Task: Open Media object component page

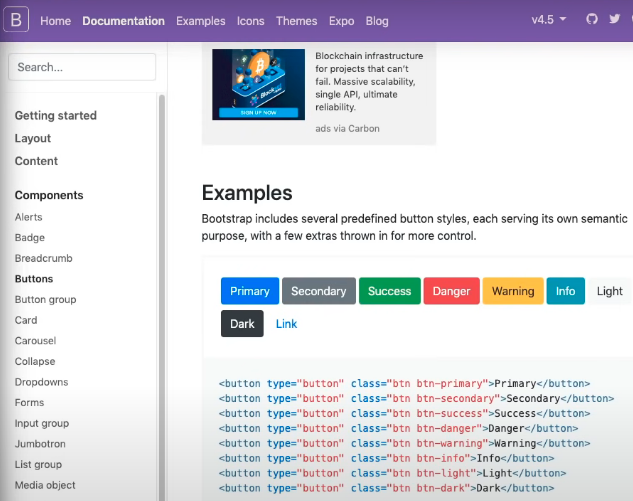Action: pos(45,485)
